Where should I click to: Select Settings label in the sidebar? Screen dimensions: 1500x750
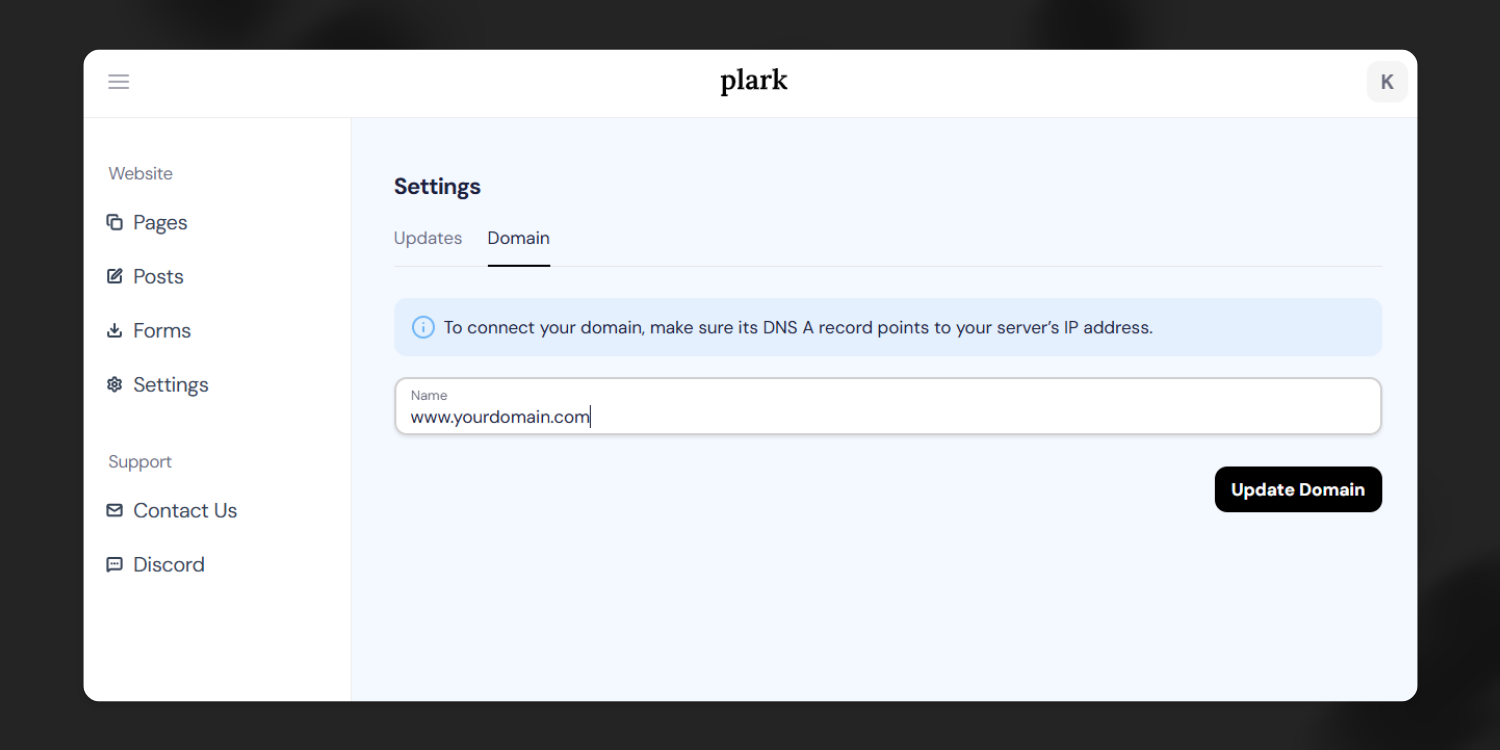click(x=171, y=384)
